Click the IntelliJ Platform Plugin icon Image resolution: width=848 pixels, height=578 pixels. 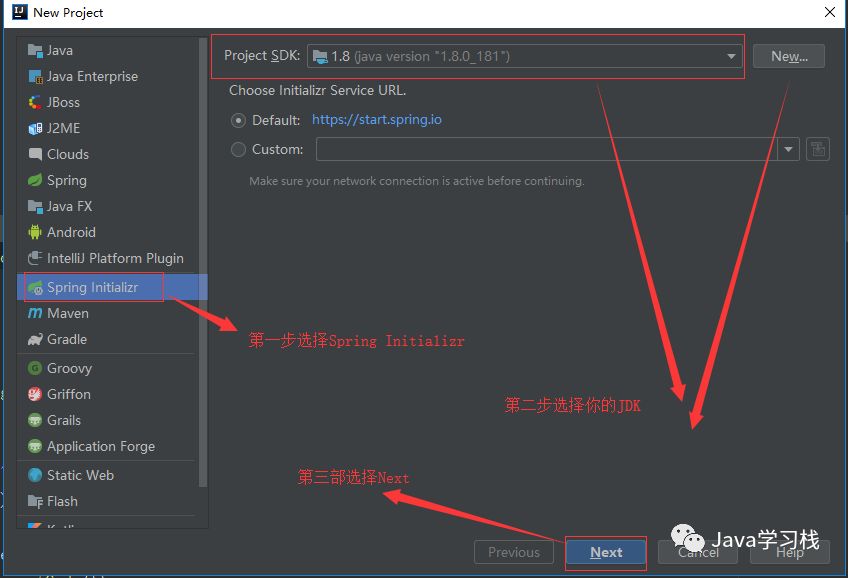click(35, 258)
